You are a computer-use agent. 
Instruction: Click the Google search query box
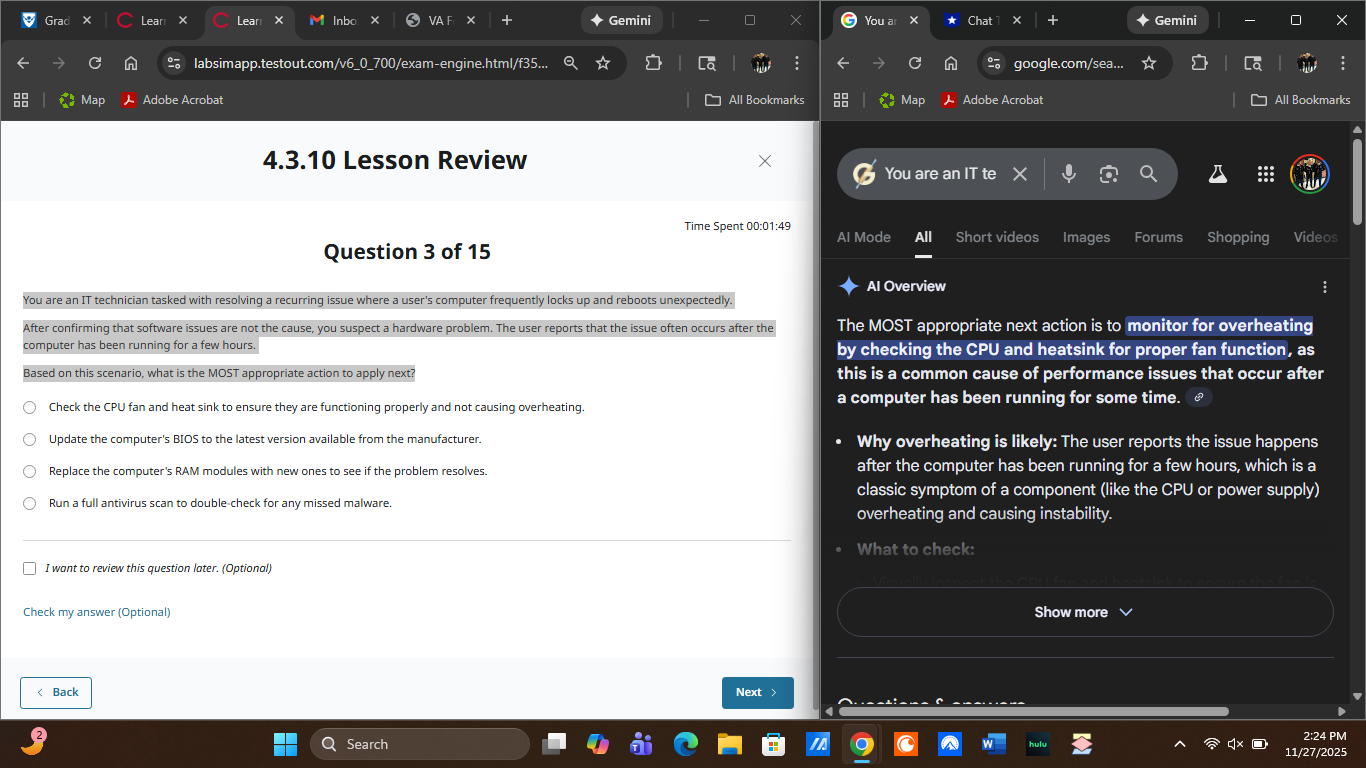940,174
